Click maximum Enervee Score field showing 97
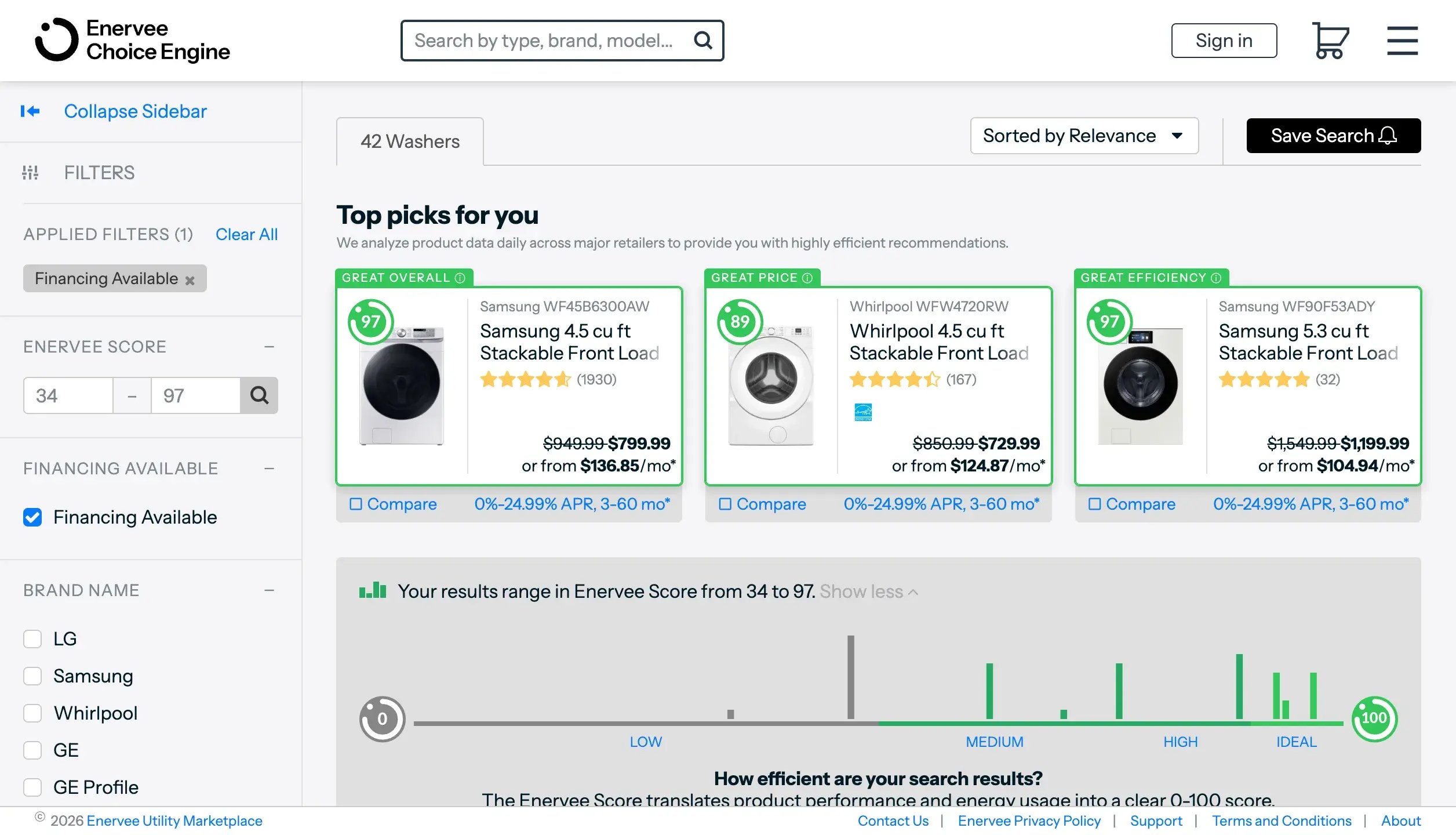 196,395
